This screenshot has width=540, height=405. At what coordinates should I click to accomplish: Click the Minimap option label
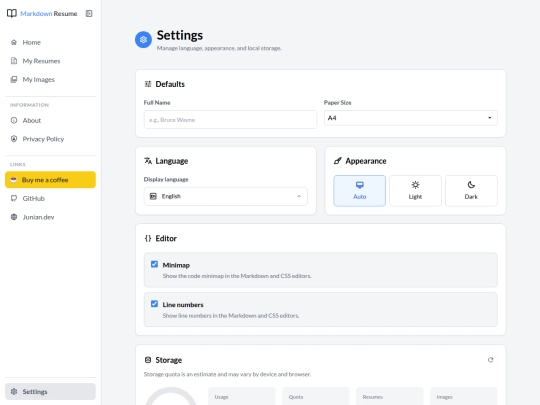click(x=176, y=265)
